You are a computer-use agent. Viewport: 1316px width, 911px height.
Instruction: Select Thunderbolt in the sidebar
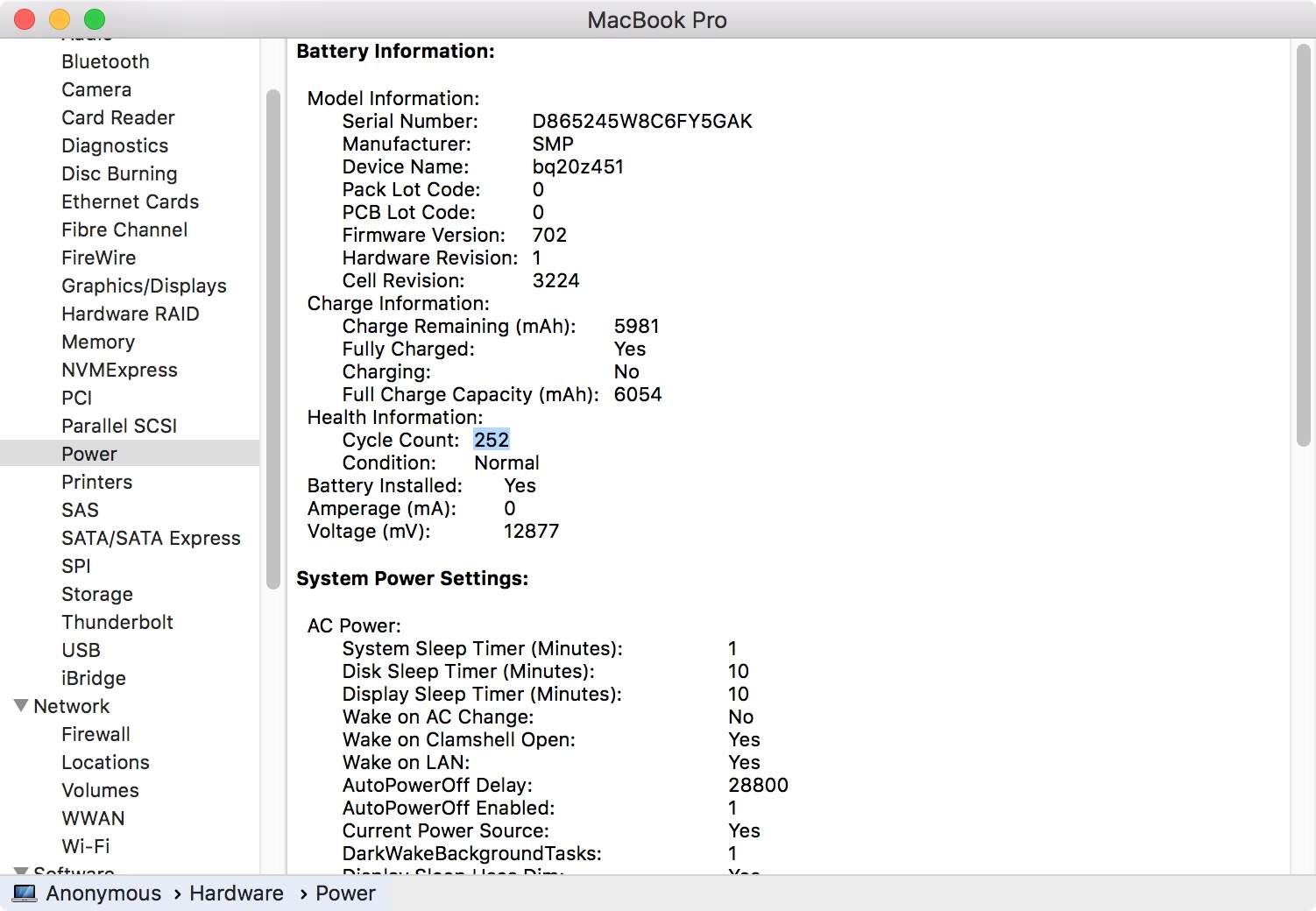click(x=117, y=622)
